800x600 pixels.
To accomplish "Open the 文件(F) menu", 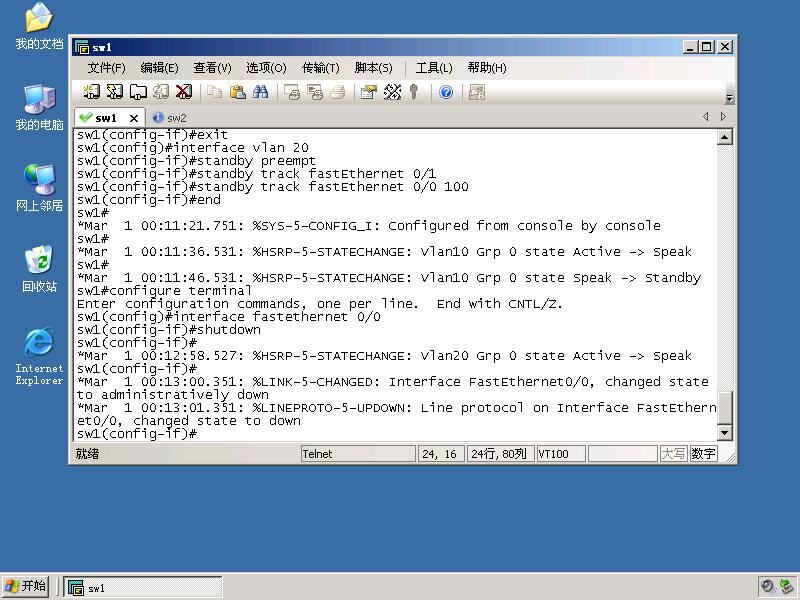I will click(x=106, y=68).
